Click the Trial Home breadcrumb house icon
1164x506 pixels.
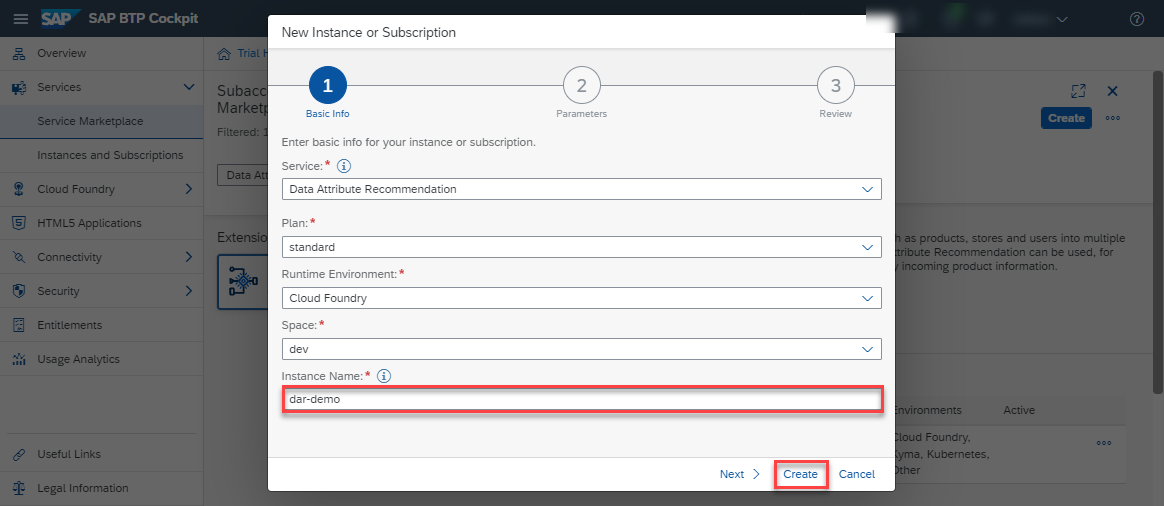(x=223, y=53)
